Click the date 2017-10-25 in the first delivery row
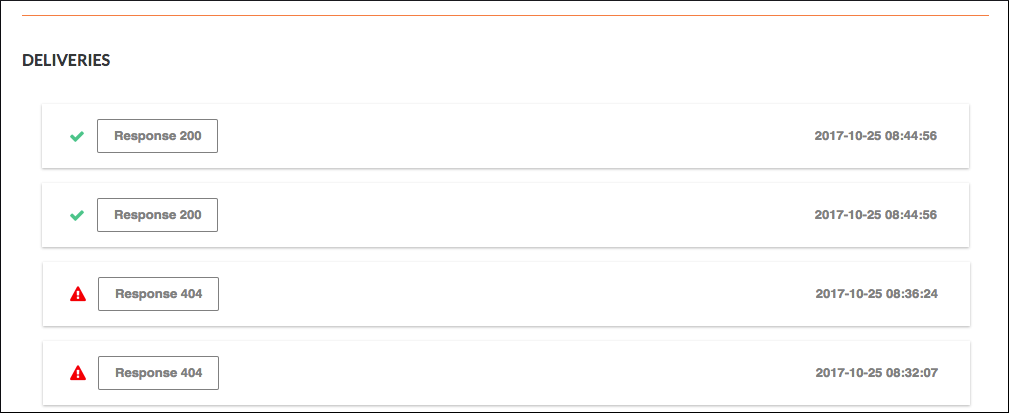 pyautogui.click(x=848, y=136)
